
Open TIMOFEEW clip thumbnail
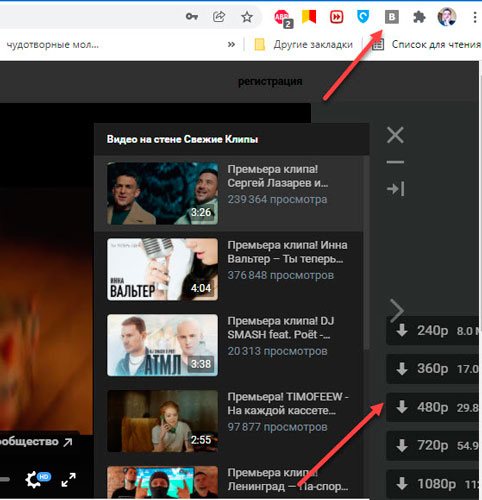[162, 421]
